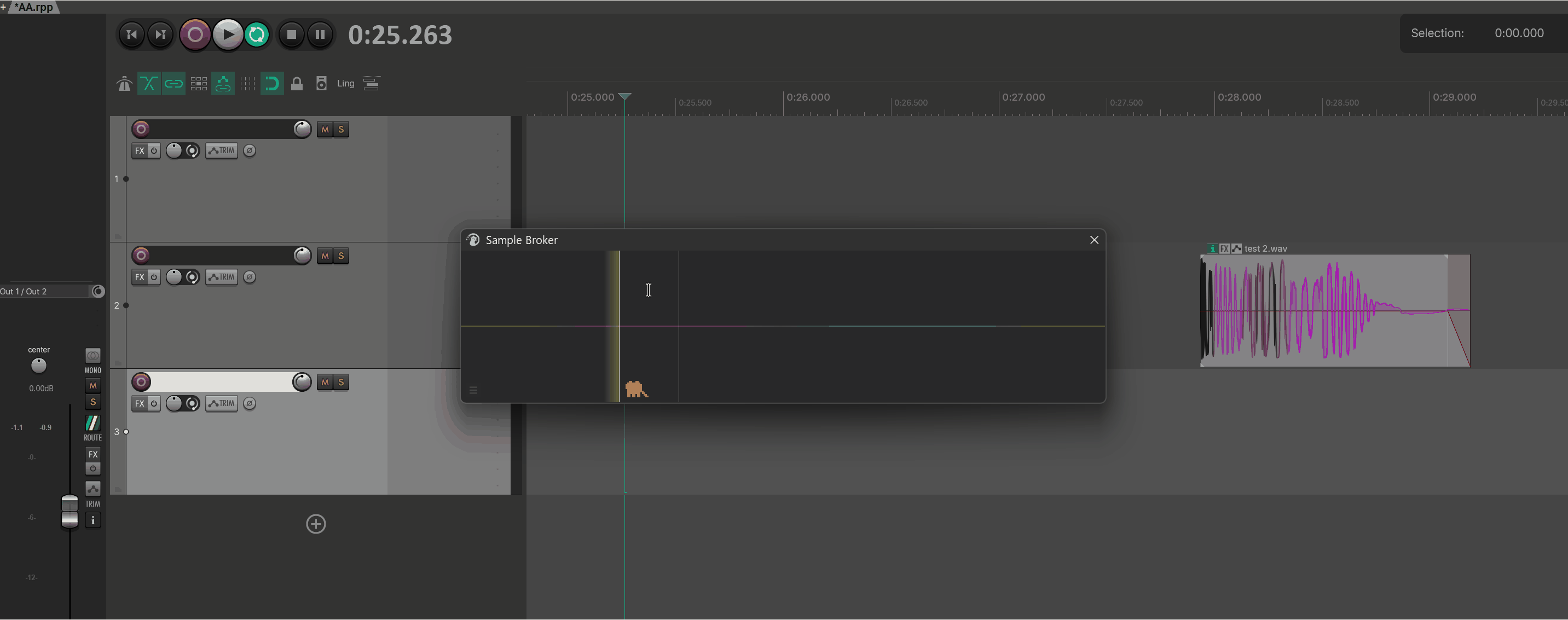Open FX button on track 2
1568x620 pixels.
(140, 277)
